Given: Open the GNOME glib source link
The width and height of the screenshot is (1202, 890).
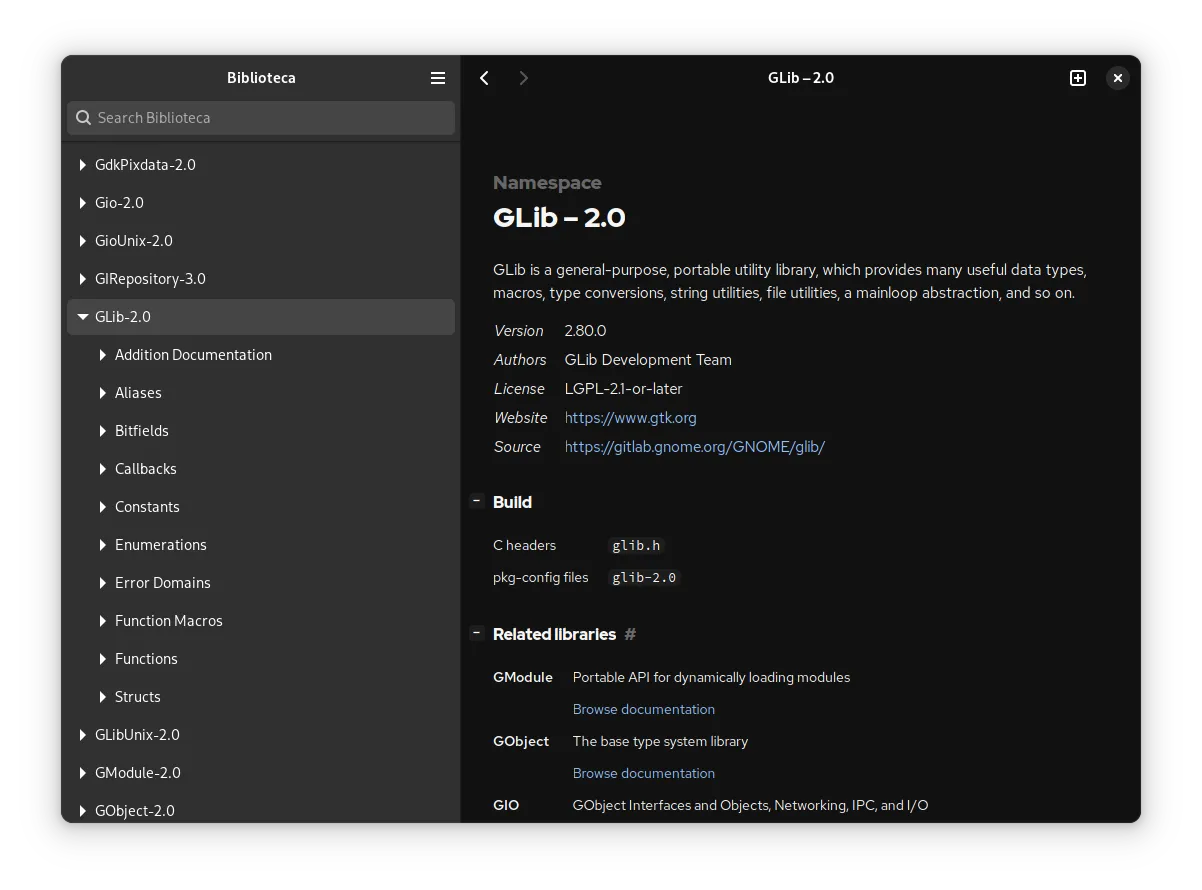Looking at the screenshot, I should [x=694, y=447].
